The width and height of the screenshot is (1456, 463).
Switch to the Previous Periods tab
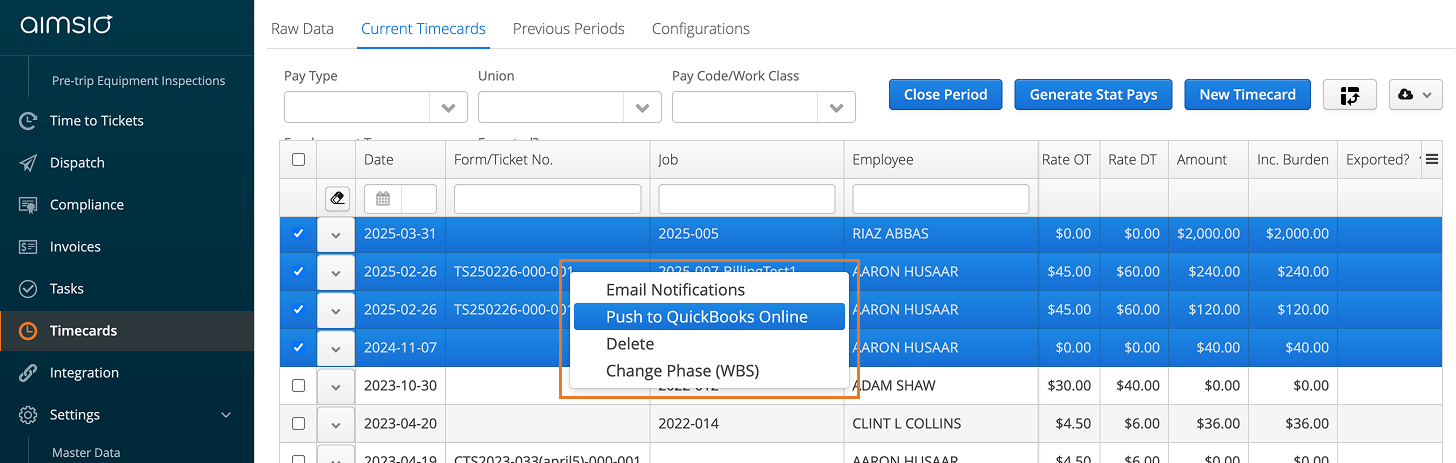[569, 29]
